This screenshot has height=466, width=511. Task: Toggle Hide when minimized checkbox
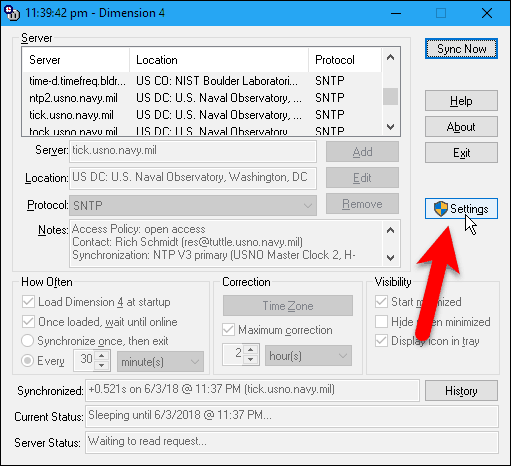tap(381, 322)
